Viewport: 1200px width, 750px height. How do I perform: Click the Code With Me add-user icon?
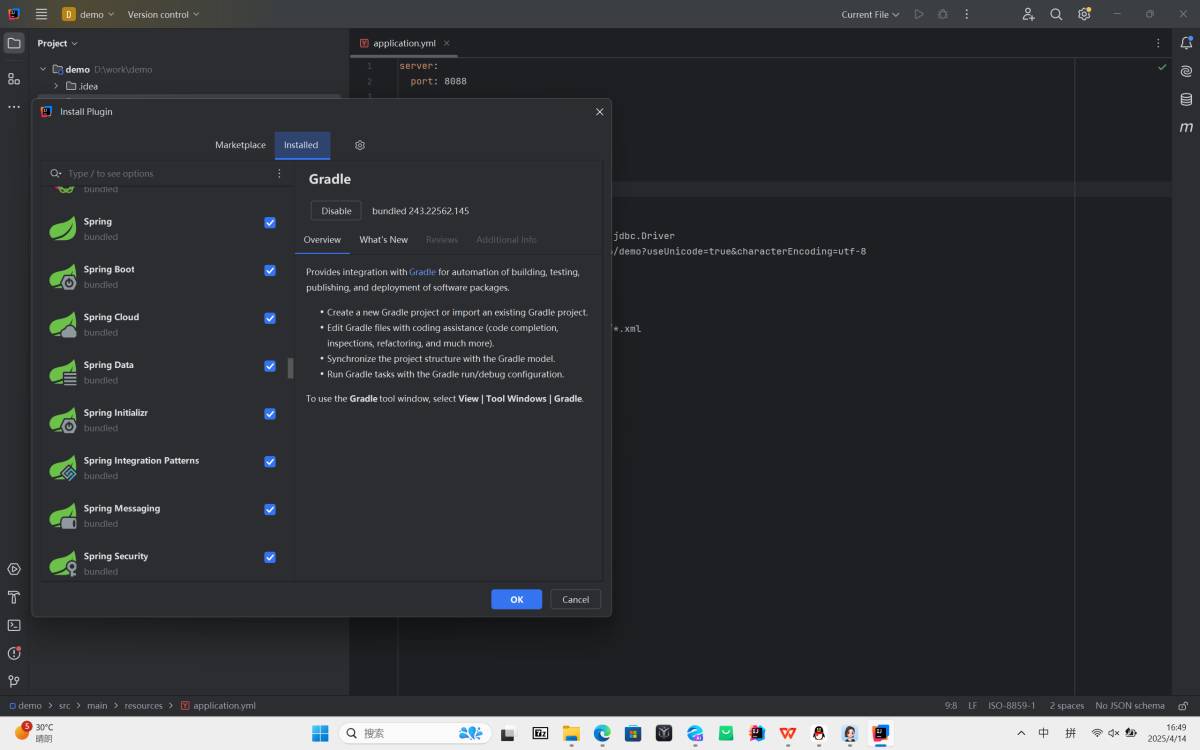coord(1028,14)
